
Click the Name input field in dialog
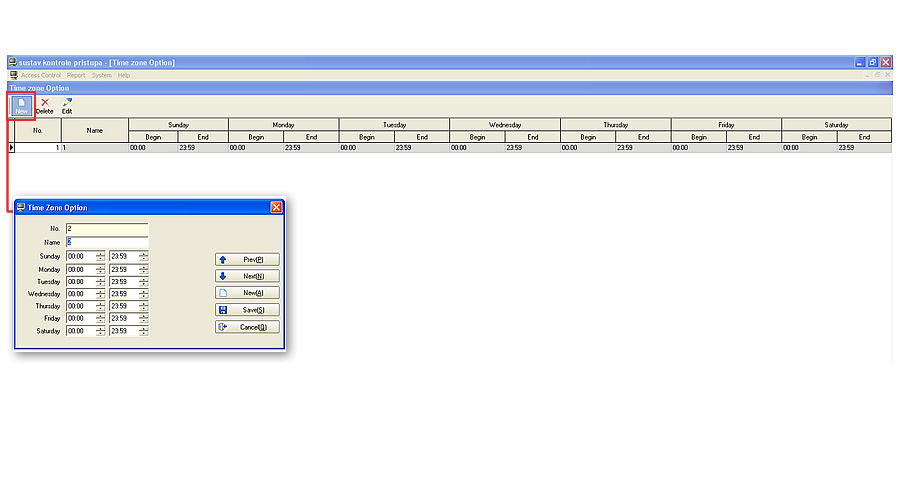106,242
